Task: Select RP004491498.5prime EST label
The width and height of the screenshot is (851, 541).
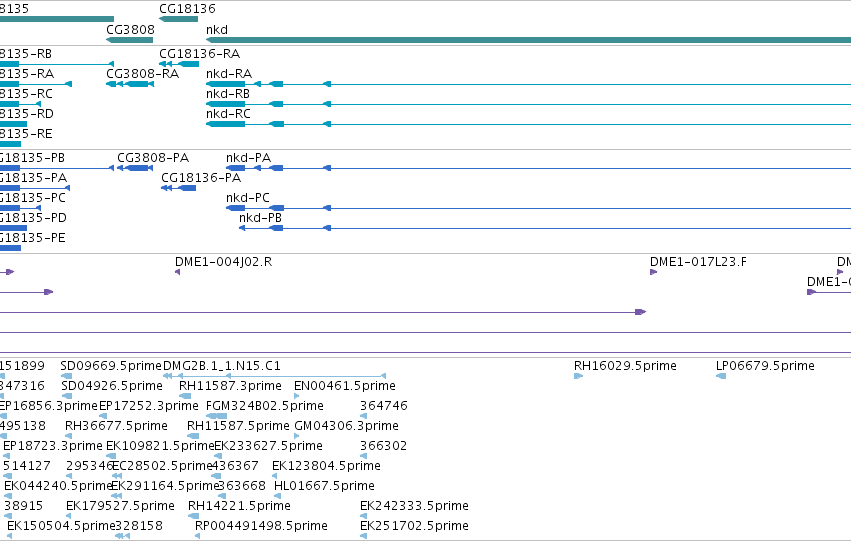Action: coord(261,527)
